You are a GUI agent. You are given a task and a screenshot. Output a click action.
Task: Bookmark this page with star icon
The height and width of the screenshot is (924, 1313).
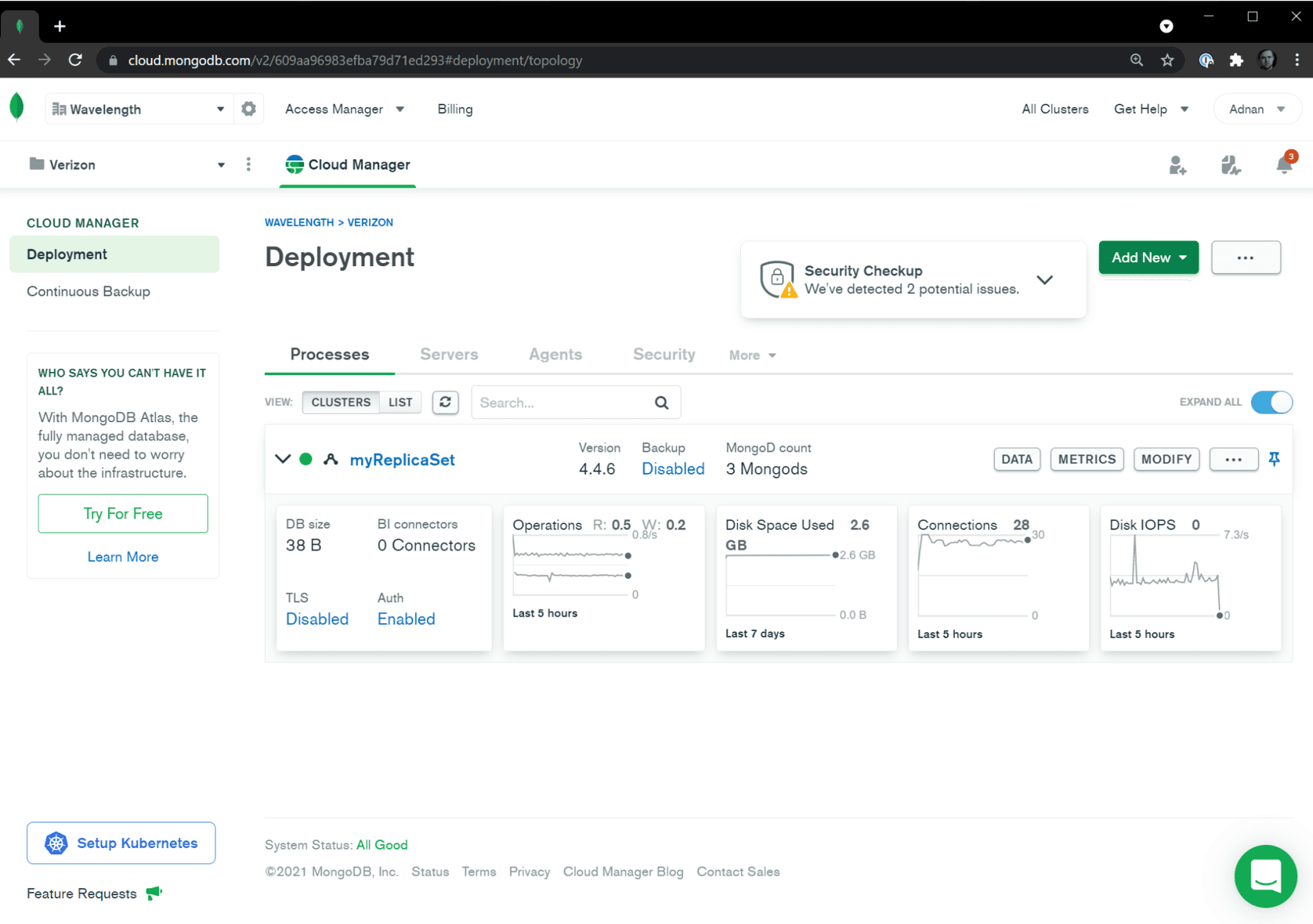[x=1167, y=60]
